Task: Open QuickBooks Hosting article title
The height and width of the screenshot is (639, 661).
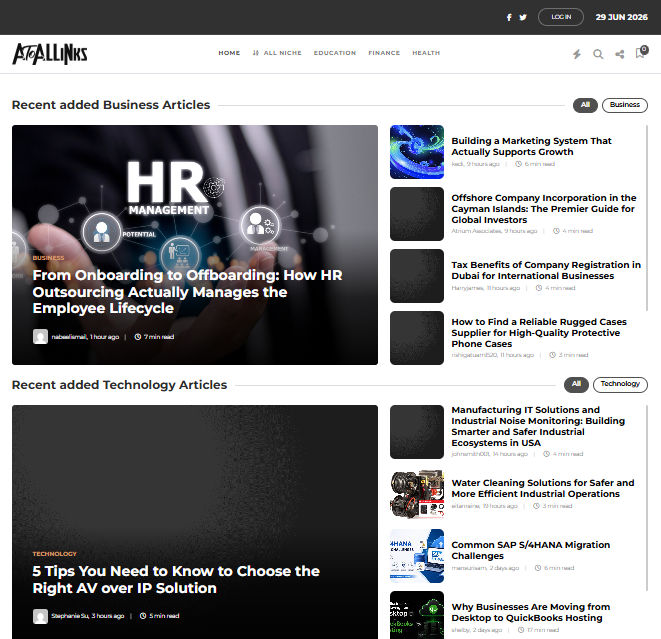Action: tap(530, 612)
